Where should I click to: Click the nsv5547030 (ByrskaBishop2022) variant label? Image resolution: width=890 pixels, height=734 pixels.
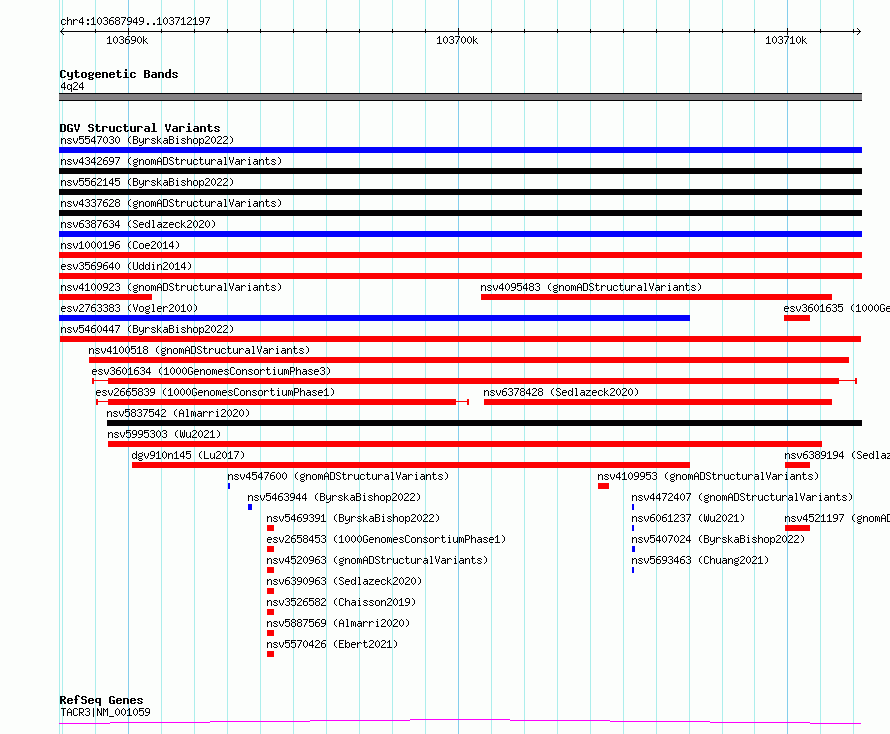pyautogui.click(x=147, y=140)
